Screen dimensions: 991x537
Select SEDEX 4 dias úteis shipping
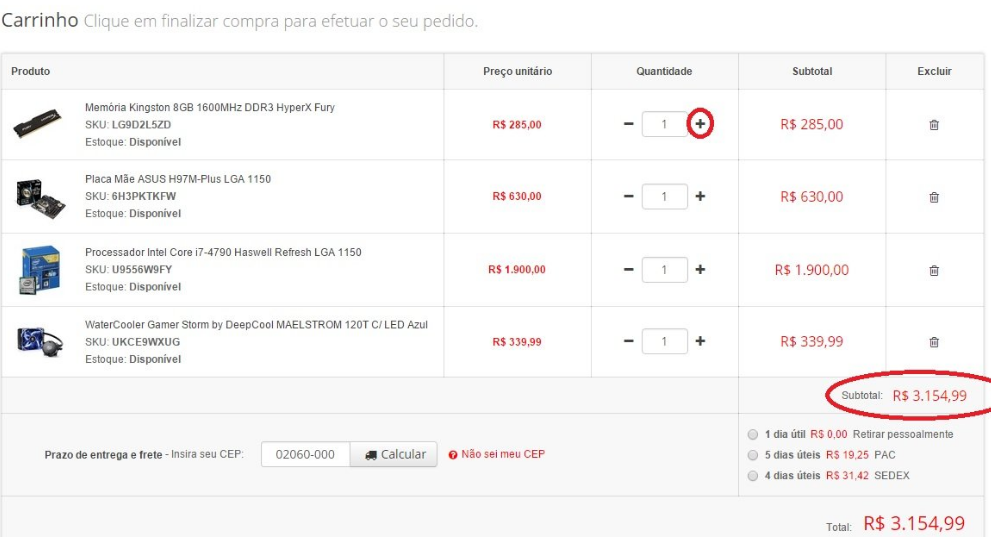pos(752,476)
